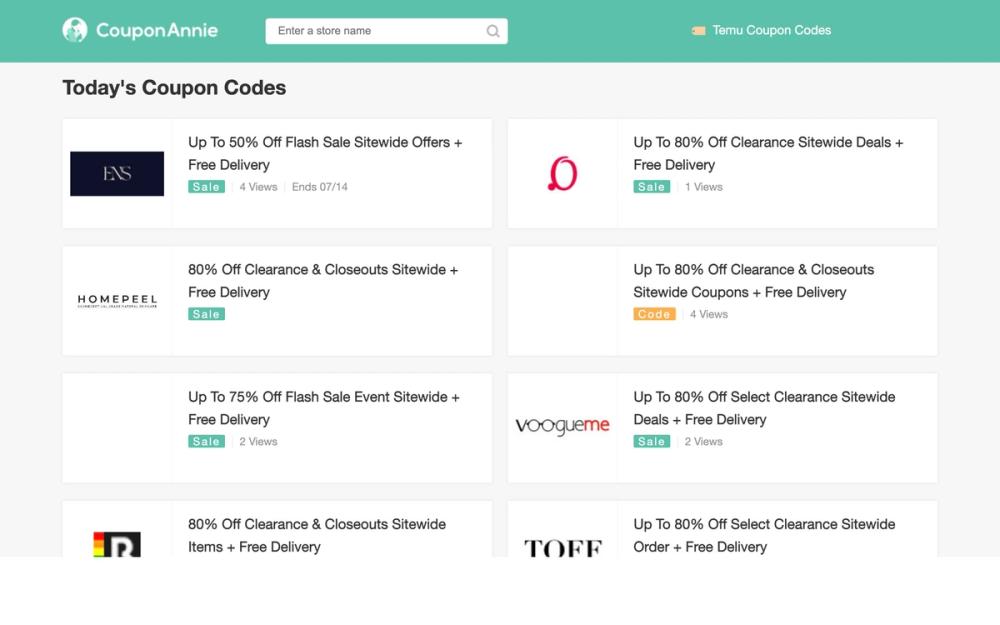The height and width of the screenshot is (625, 1000).
Task: Open the CouponAnnie home link text
Action: click(157, 30)
